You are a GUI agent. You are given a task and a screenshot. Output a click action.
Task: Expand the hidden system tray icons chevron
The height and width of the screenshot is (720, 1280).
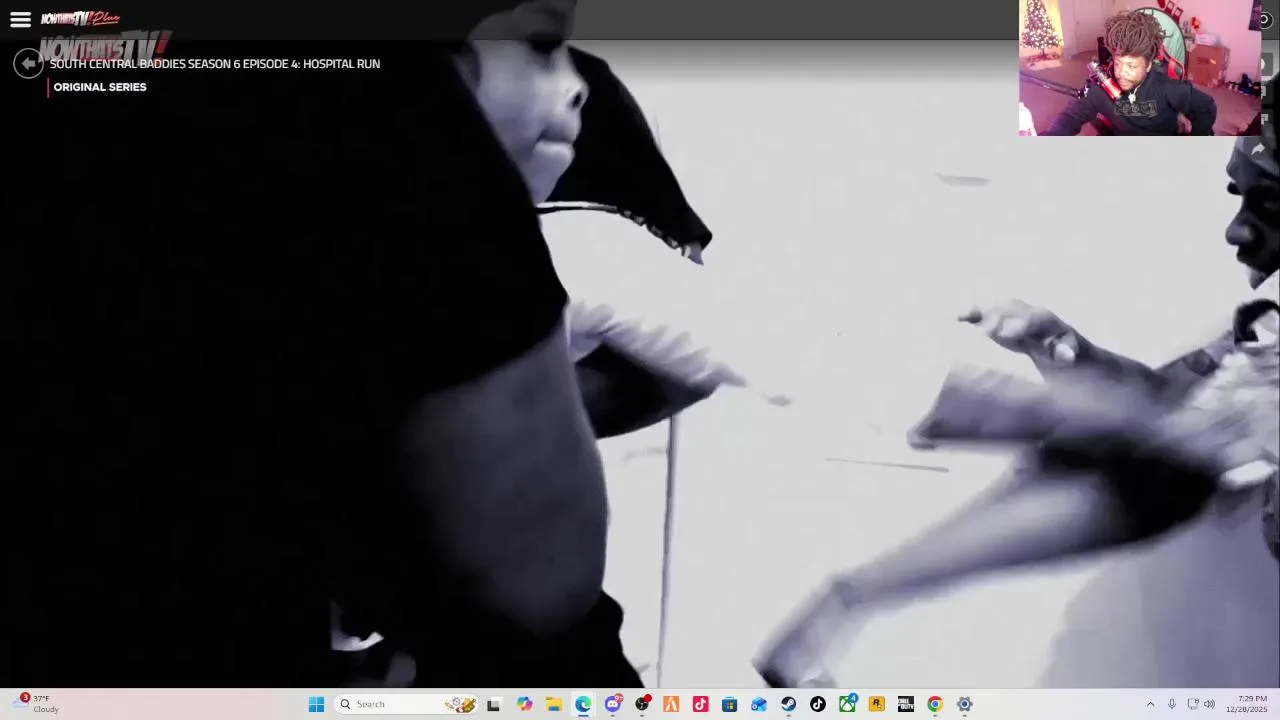[1150, 704]
